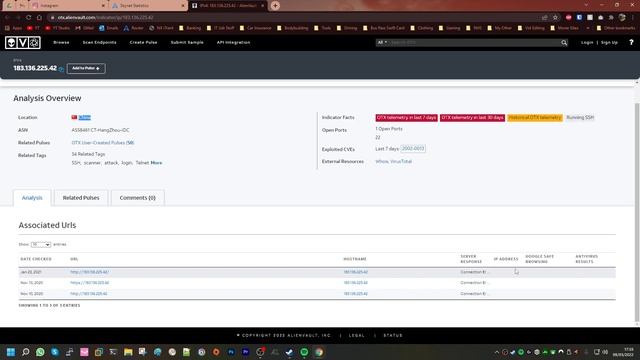Open the Other bookmarks folder
The width and height of the screenshot is (640, 360).
pos(616,28)
